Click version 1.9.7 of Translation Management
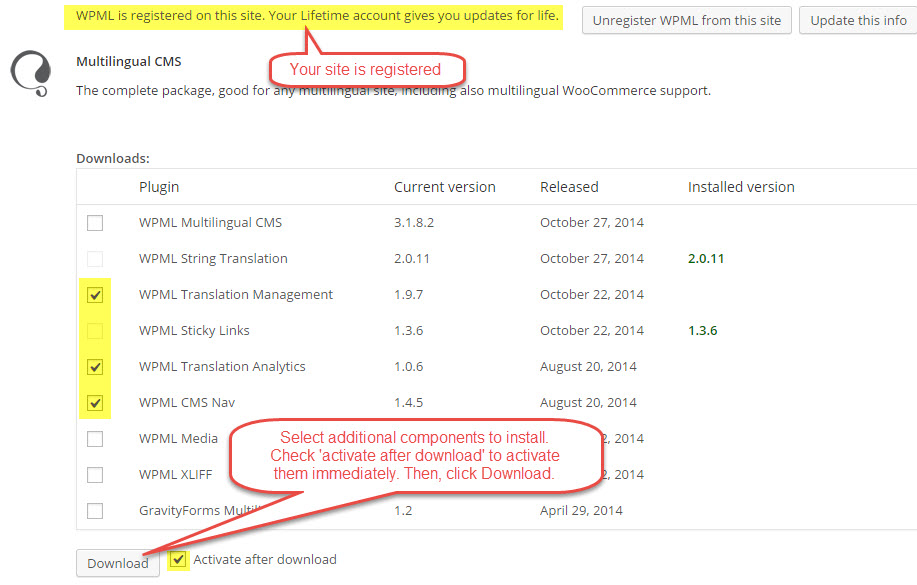917x585 pixels. [408, 295]
